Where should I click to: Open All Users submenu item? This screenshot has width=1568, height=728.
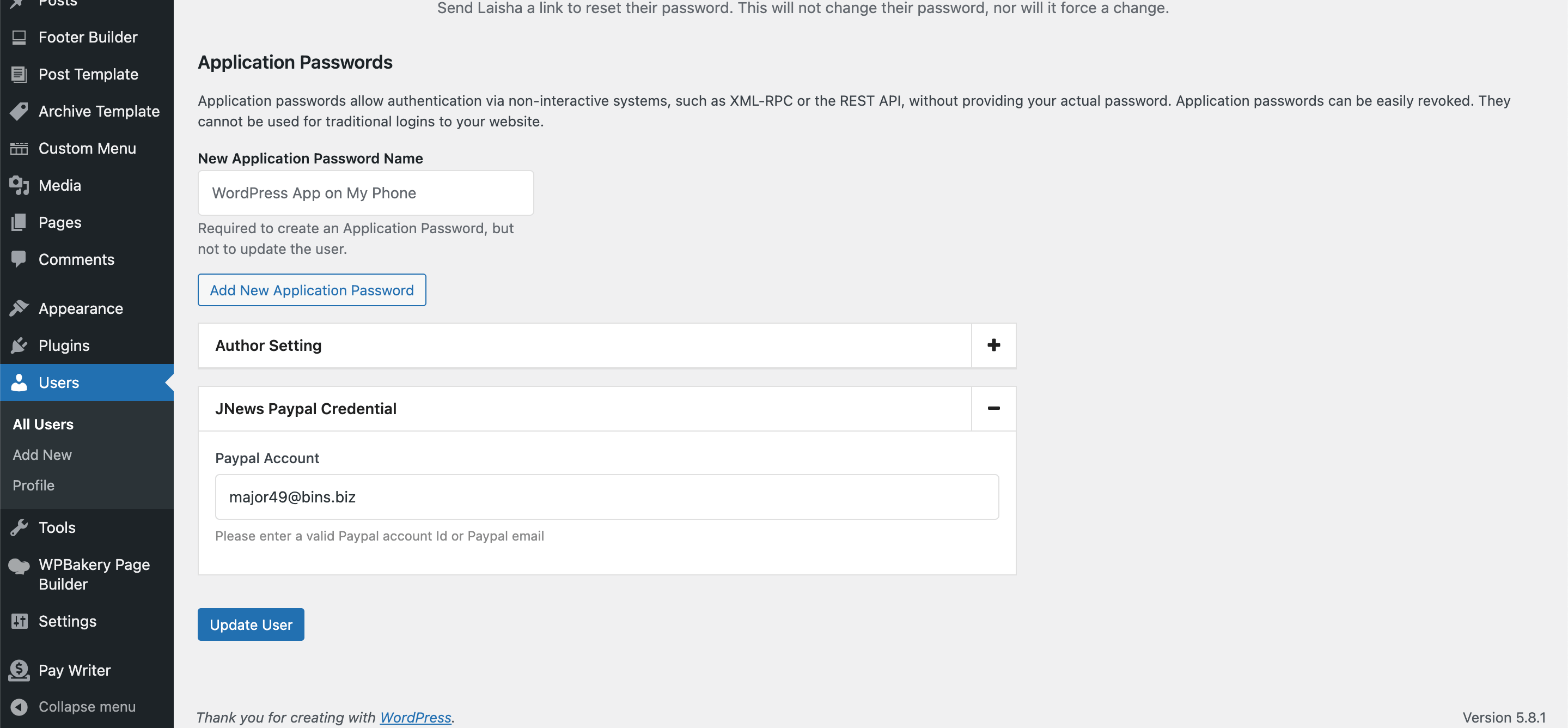click(x=43, y=424)
